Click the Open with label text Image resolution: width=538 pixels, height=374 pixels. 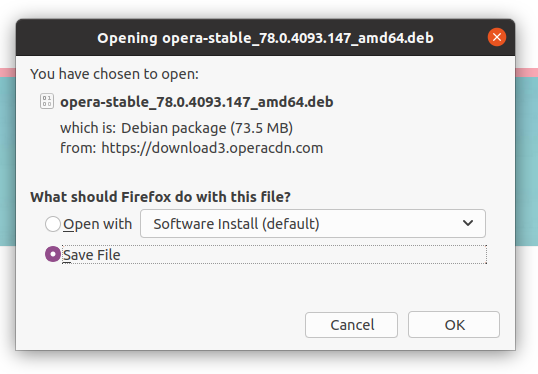[97, 224]
